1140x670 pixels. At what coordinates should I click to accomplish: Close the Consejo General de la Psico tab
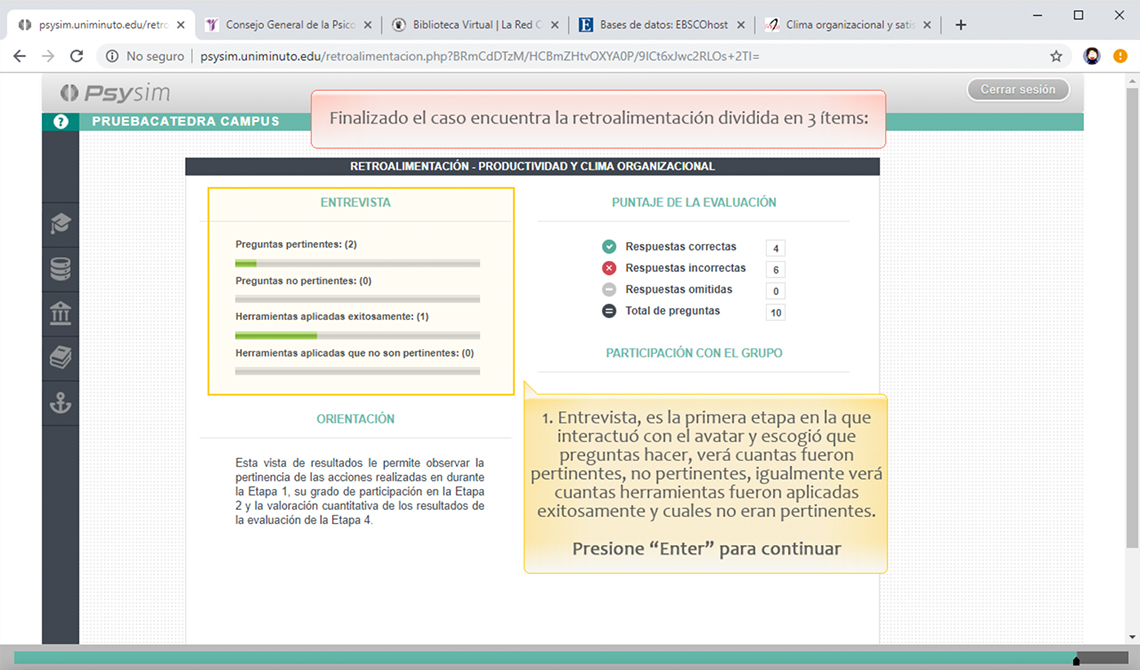pyautogui.click(x=367, y=25)
